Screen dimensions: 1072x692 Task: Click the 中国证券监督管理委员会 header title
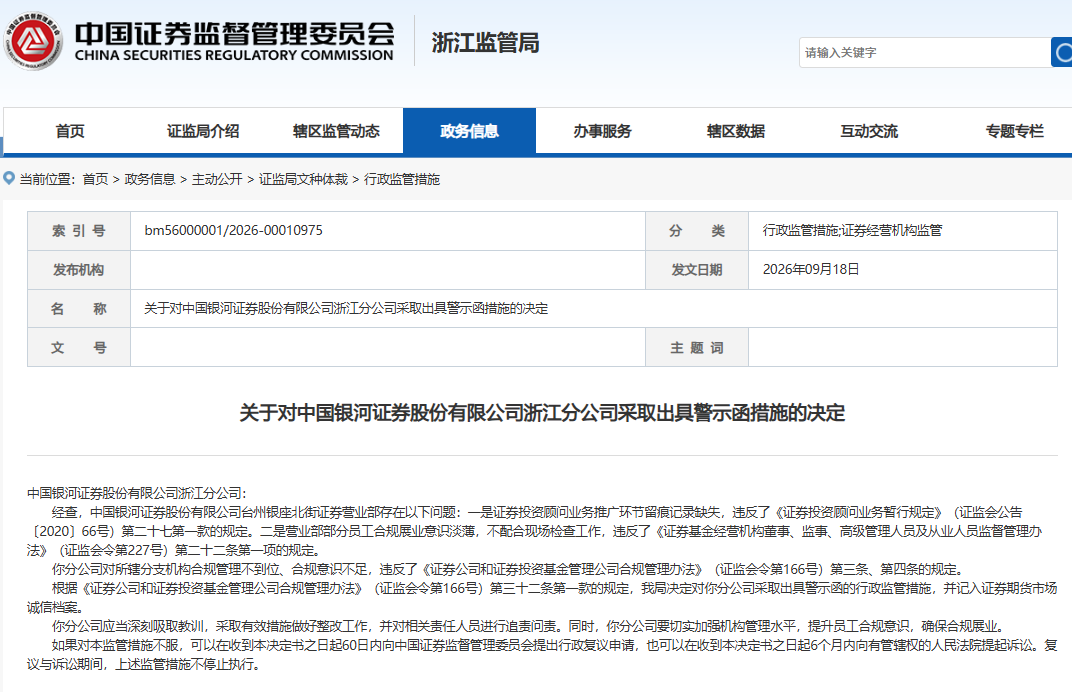tap(234, 34)
